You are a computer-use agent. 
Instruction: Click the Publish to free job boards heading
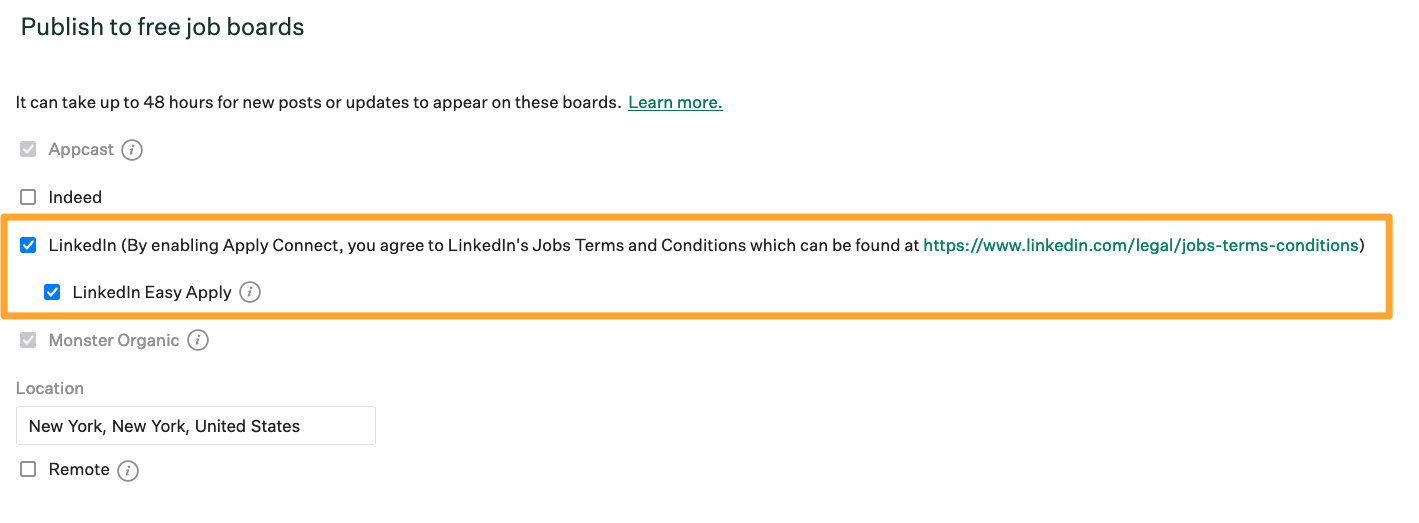coord(163,27)
